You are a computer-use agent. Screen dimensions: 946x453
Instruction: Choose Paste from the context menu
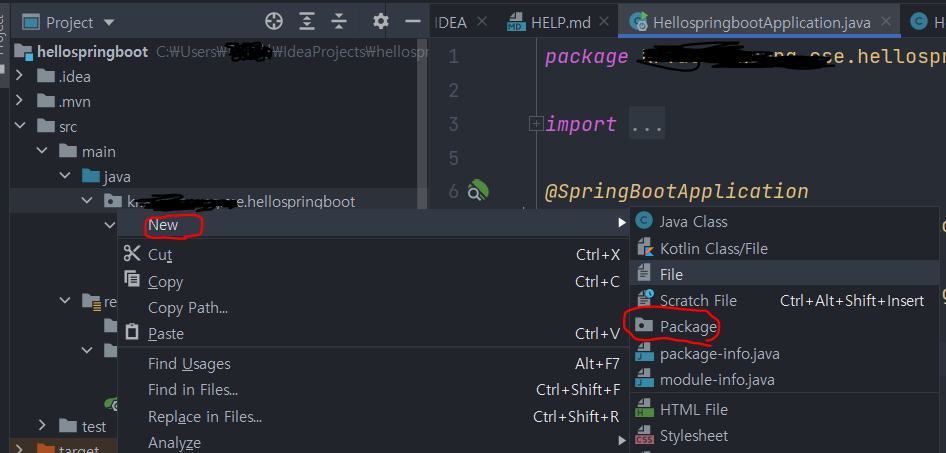[x=374, y=334]
